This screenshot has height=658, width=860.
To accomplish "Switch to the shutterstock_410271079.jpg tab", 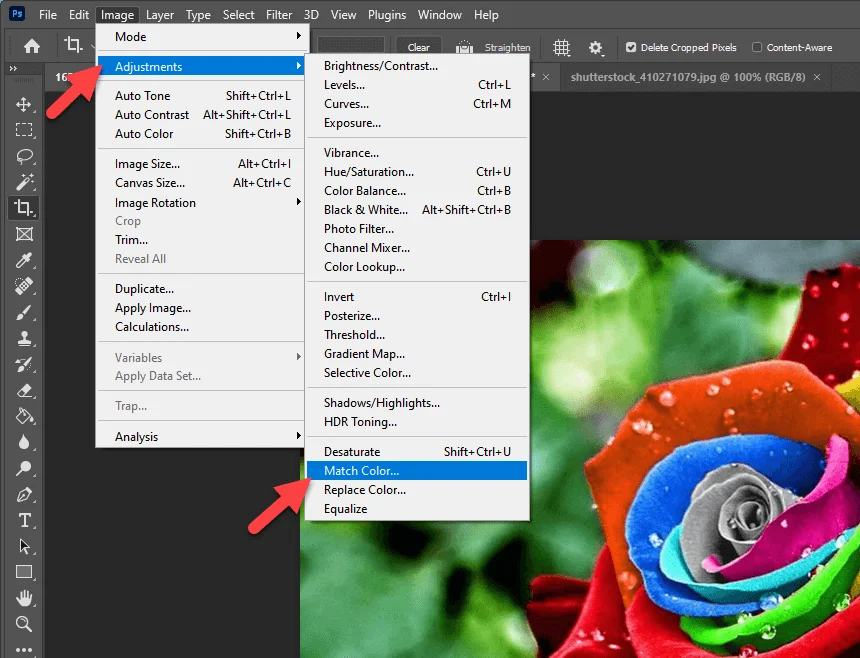I will tap(688, 77).
